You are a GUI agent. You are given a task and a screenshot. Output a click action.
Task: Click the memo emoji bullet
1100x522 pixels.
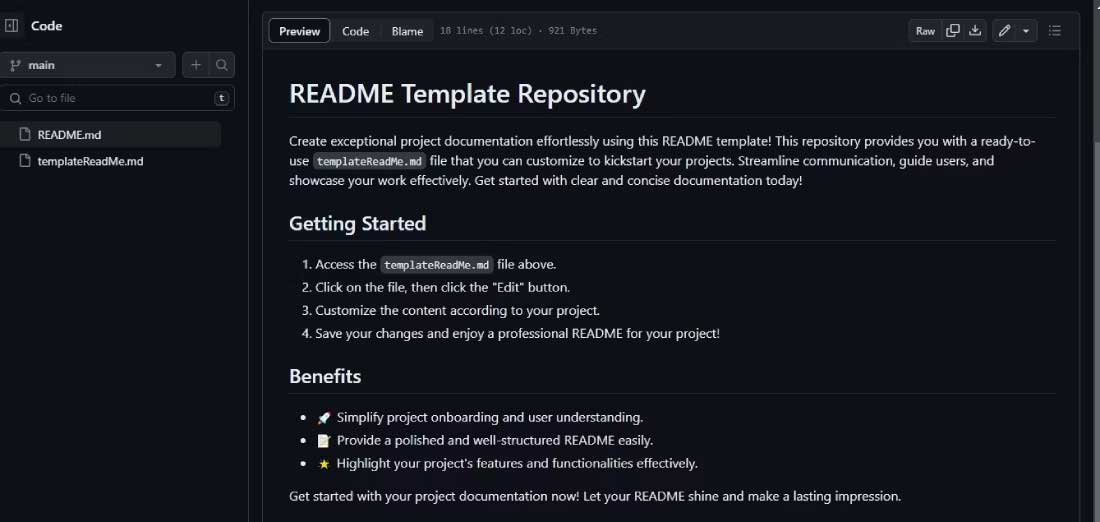coord(323,441)
